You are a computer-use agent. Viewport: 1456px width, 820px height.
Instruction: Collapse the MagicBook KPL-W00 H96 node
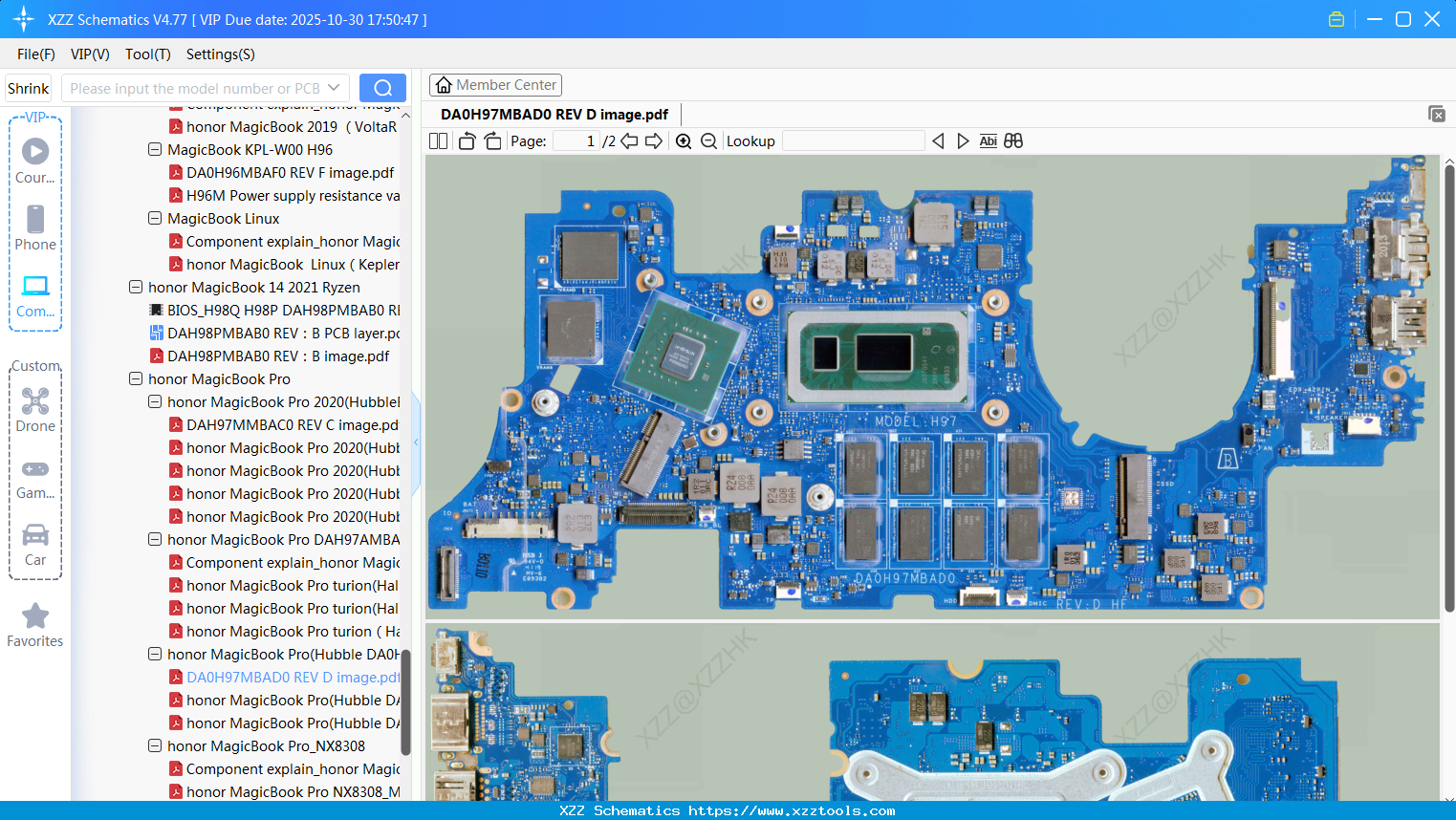click(155, 149)
